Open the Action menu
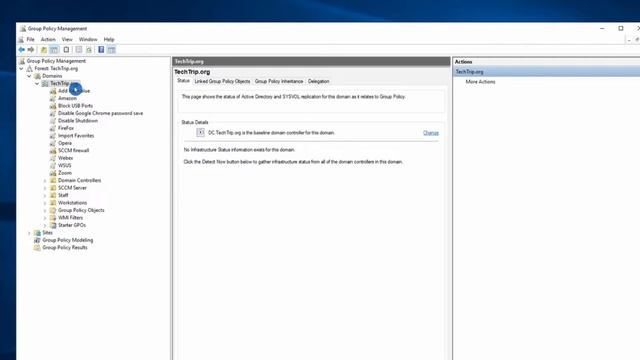Viewport: 640px width, 360px height. (48, 40)
